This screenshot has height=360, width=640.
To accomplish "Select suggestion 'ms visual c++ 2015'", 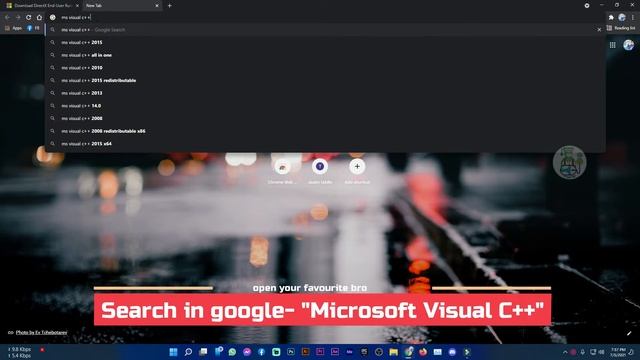I will [x=324, y=42].
